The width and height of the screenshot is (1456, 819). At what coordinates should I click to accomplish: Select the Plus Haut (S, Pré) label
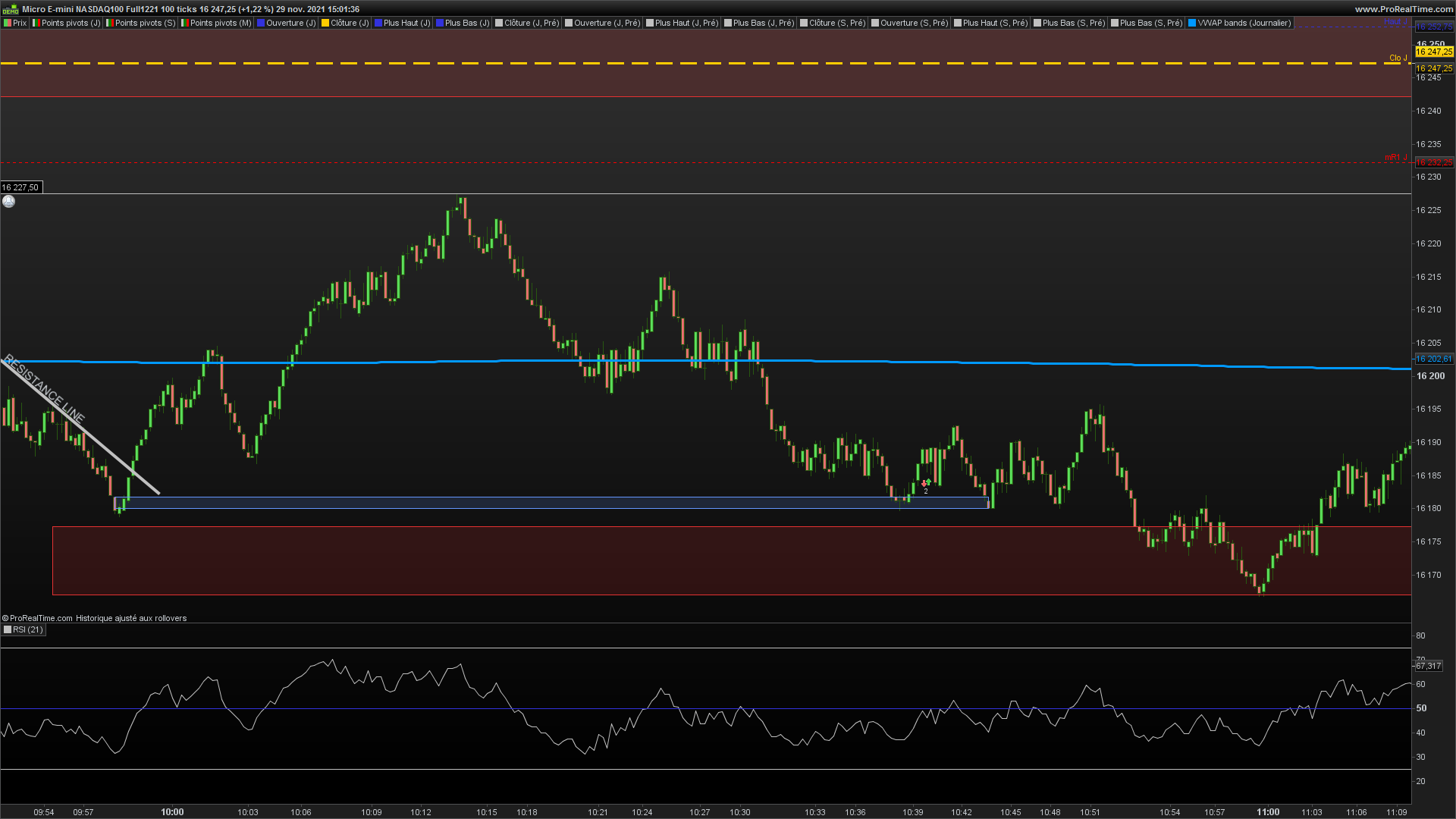coord(995,24)
